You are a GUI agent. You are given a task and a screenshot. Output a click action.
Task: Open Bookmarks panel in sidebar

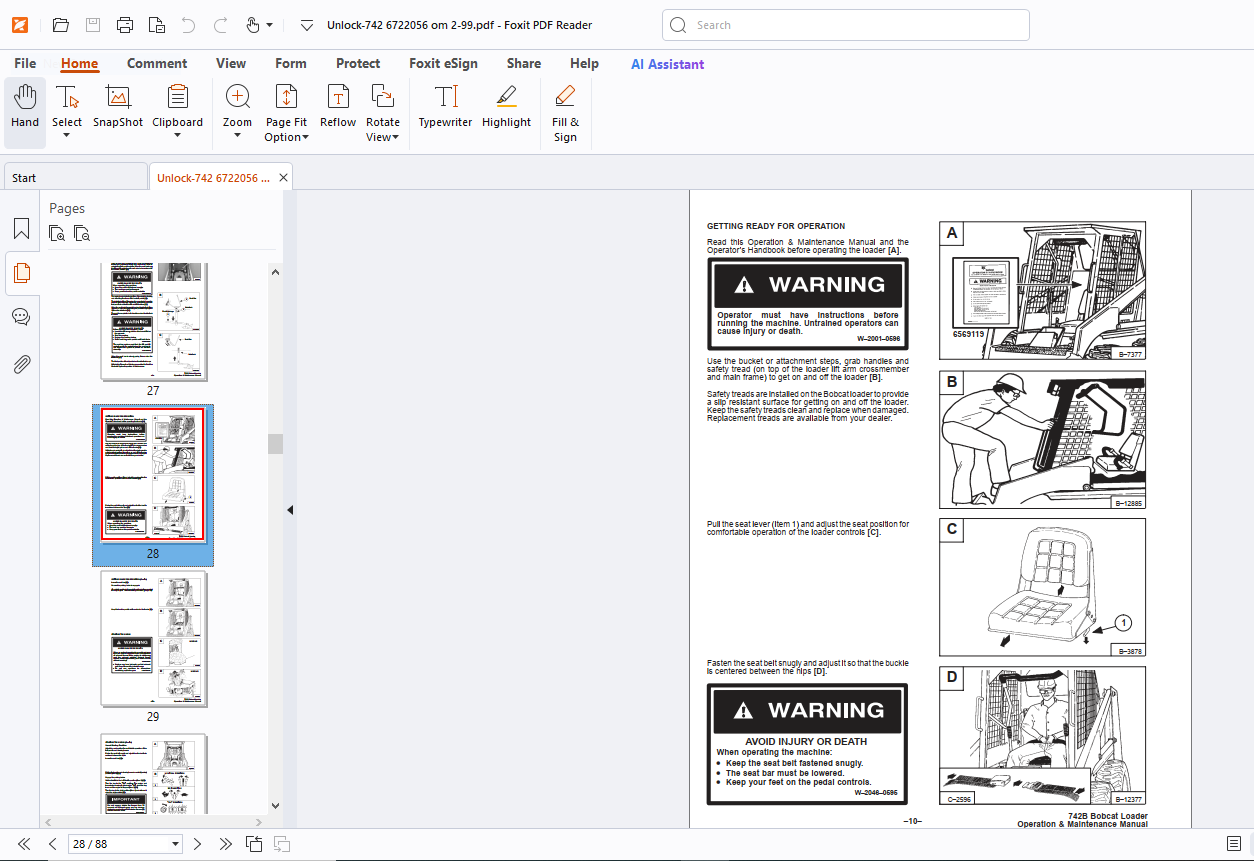(21, 229)
